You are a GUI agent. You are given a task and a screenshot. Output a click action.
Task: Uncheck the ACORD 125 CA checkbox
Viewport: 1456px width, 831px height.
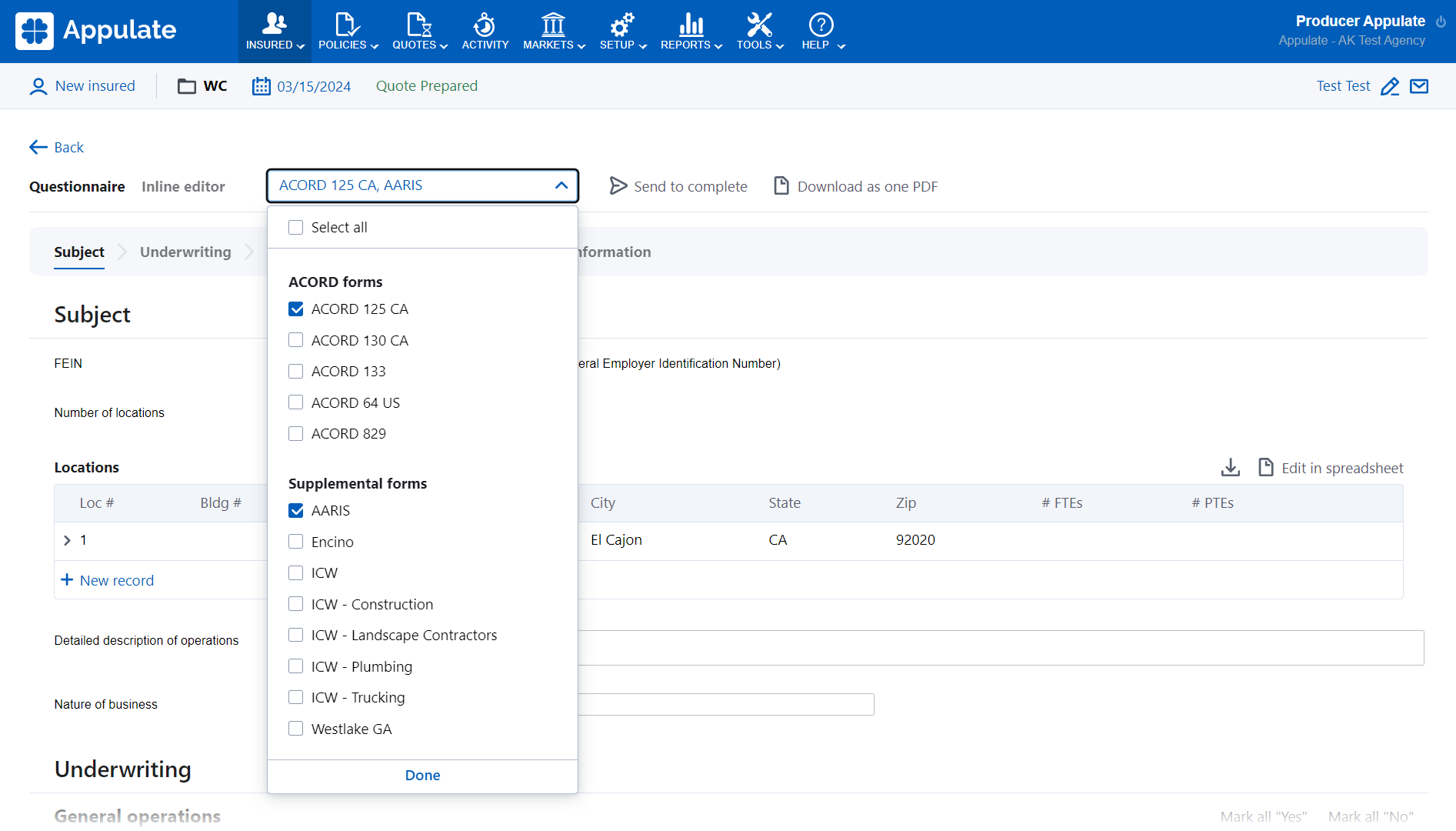[296, 309]
